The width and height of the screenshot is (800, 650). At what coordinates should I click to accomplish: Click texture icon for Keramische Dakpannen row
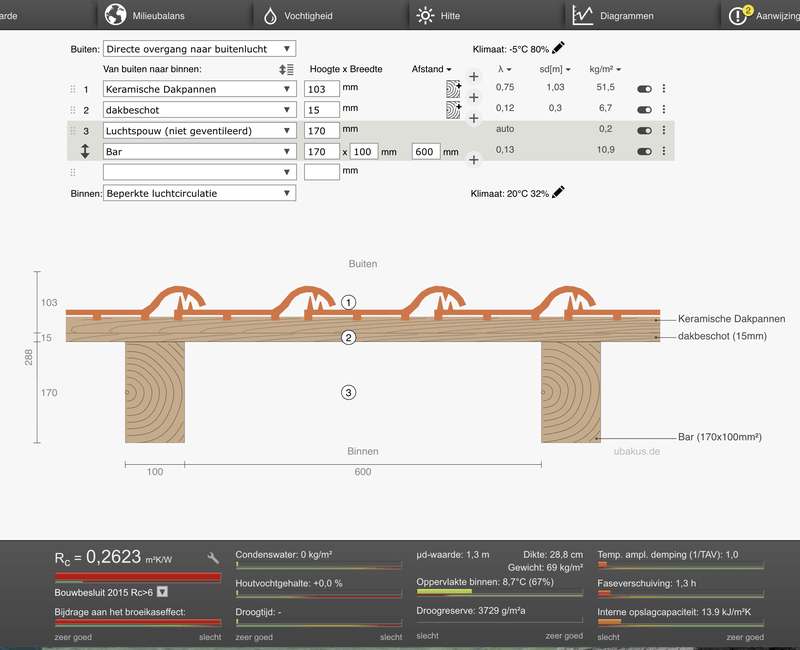coord(452,89)
